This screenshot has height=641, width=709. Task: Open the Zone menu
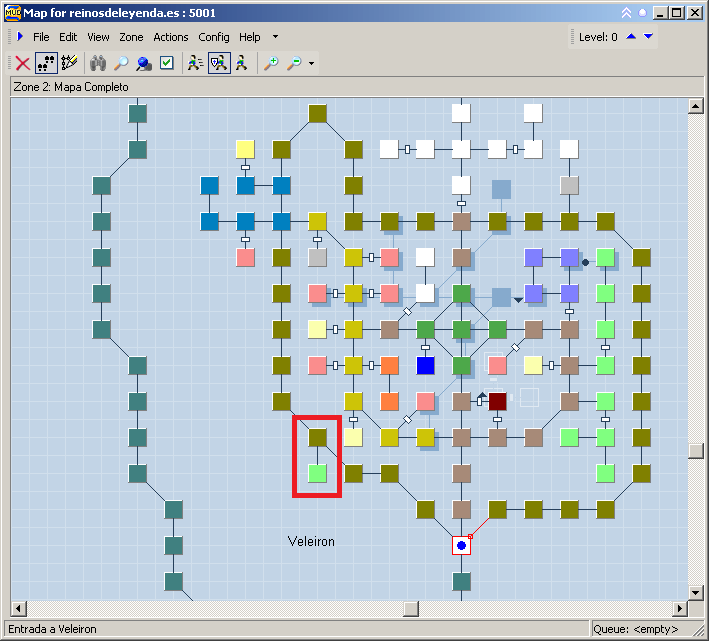tap(131, 37)
